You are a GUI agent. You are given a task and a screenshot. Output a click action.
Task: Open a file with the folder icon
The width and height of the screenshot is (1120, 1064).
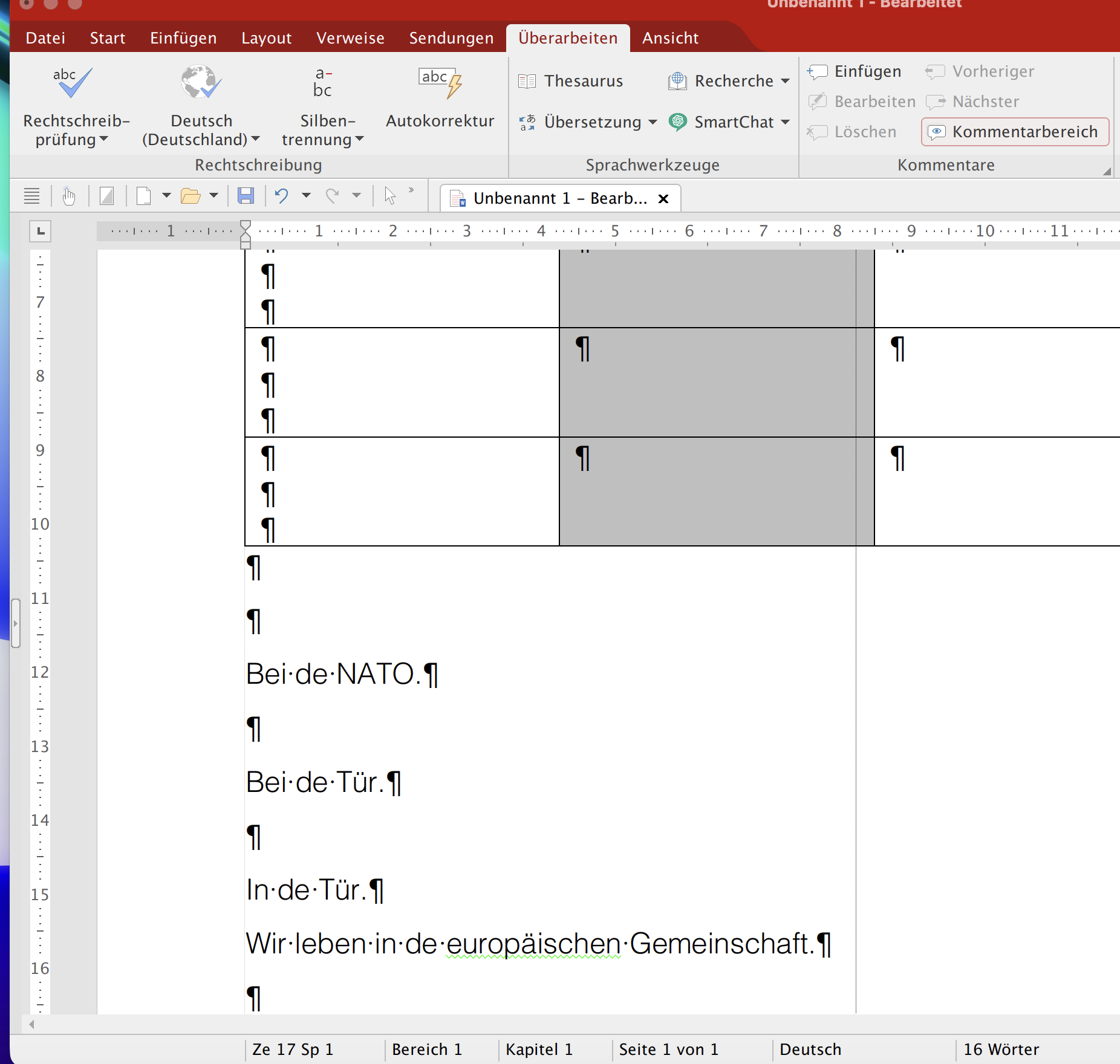[190, 195]
